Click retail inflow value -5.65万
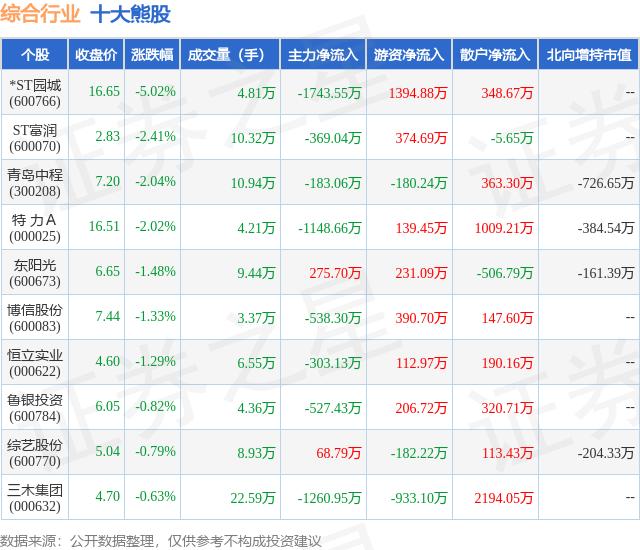 pos(512,138)
